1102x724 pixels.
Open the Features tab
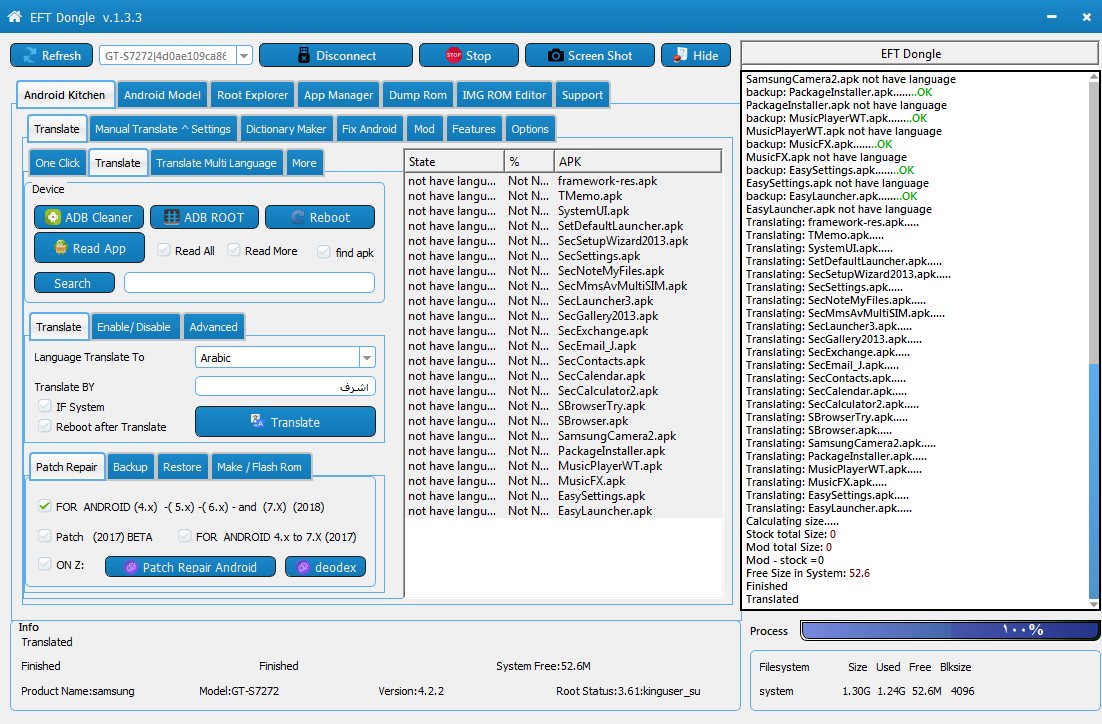pyautogui.click(x=474, y=129)
